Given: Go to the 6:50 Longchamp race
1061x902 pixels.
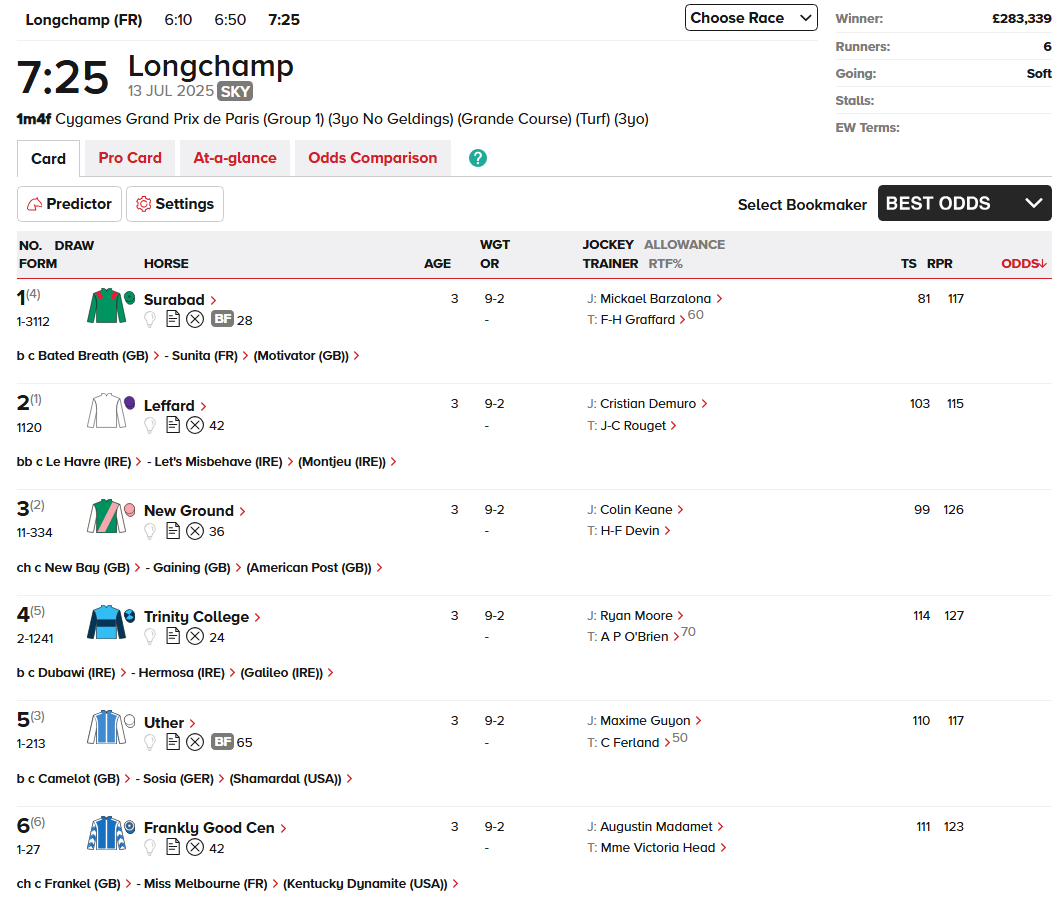Looking at the screenshot, I should point(230,20).
